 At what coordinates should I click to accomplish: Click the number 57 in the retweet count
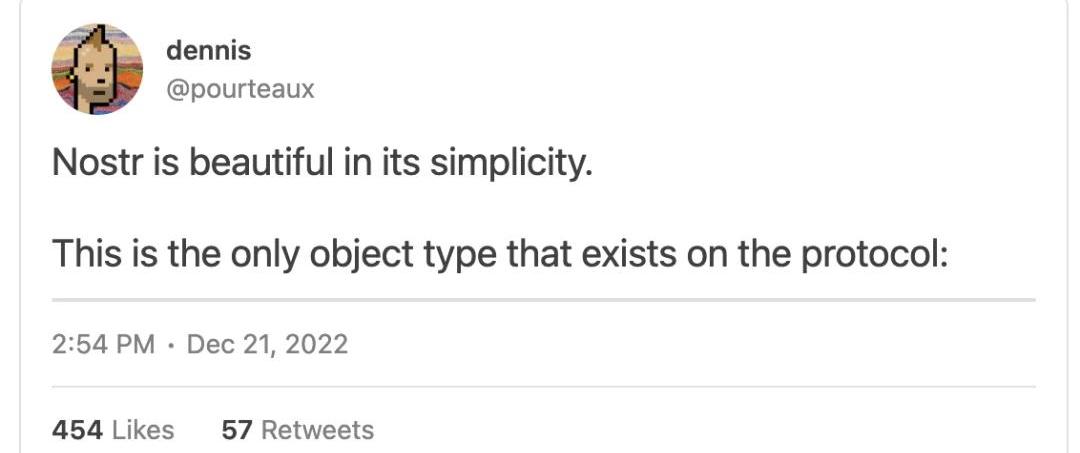click(x=235, y=430)
